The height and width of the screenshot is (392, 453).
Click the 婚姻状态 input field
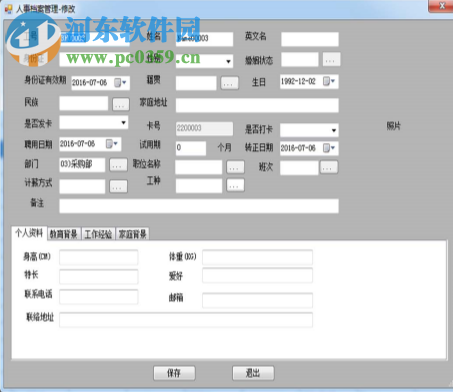coord(300,60)
